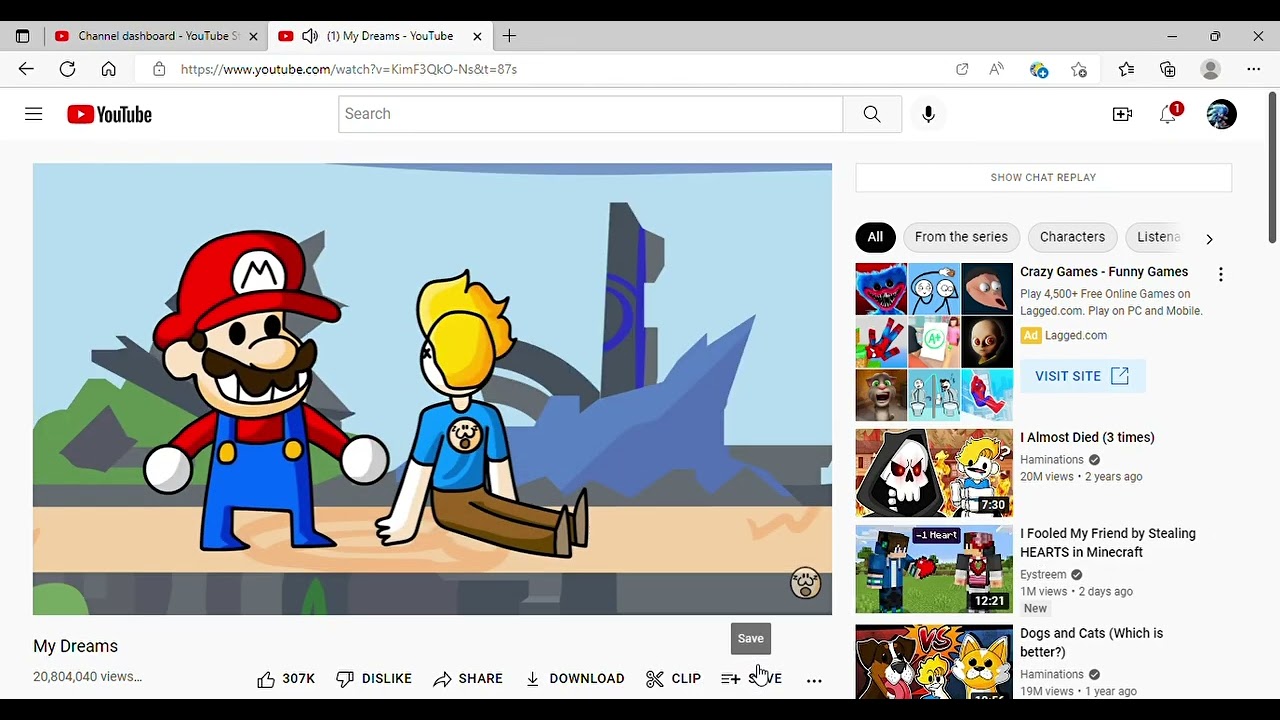Close the Channel dashboard tab
The image size is (1280, 720).
click(253, 36)
